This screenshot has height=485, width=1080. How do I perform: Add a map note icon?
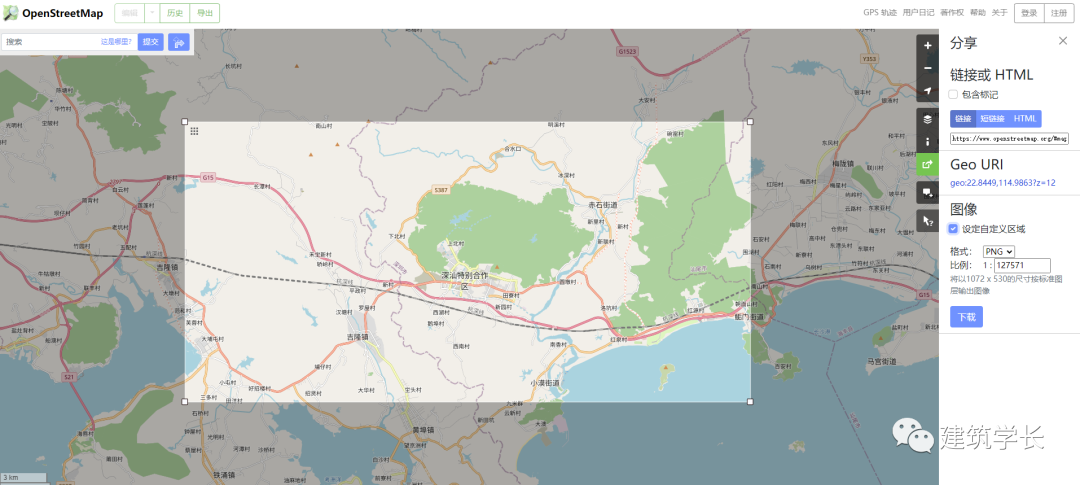coord(927,192)
